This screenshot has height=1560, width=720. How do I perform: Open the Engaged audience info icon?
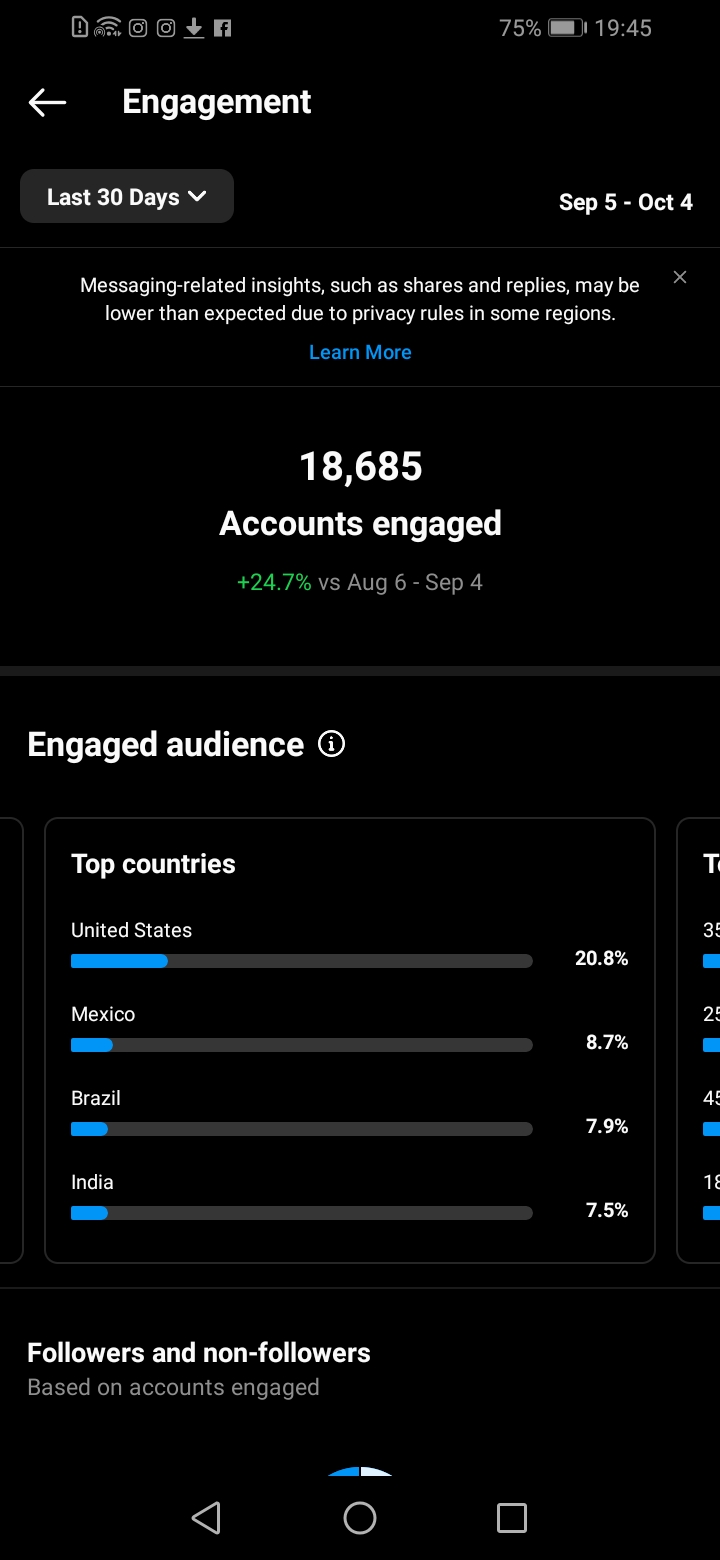331,744
